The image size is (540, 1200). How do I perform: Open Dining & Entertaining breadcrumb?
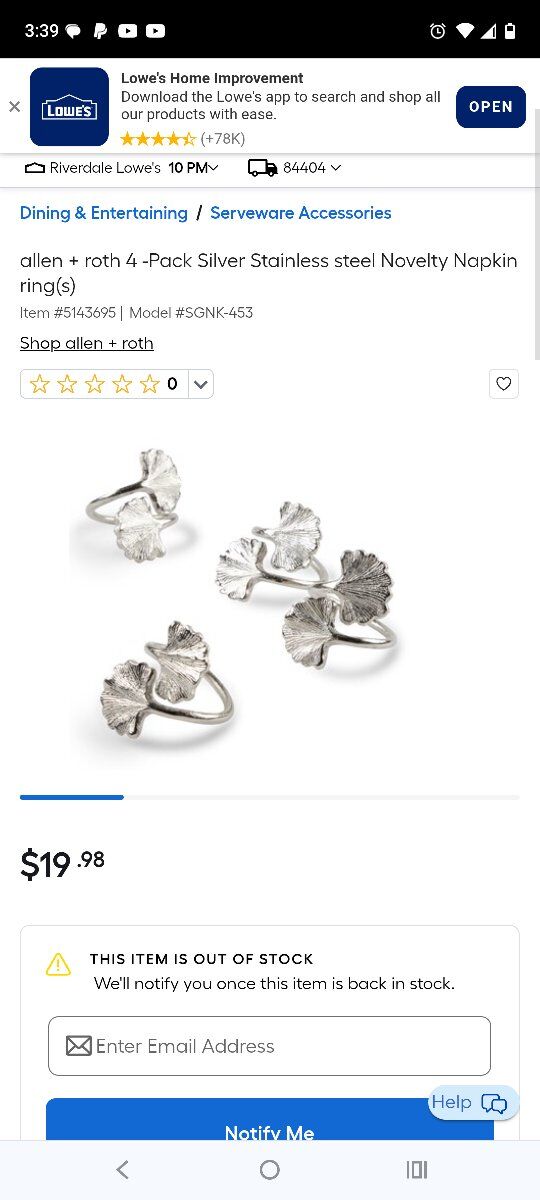tap(104, 213)
